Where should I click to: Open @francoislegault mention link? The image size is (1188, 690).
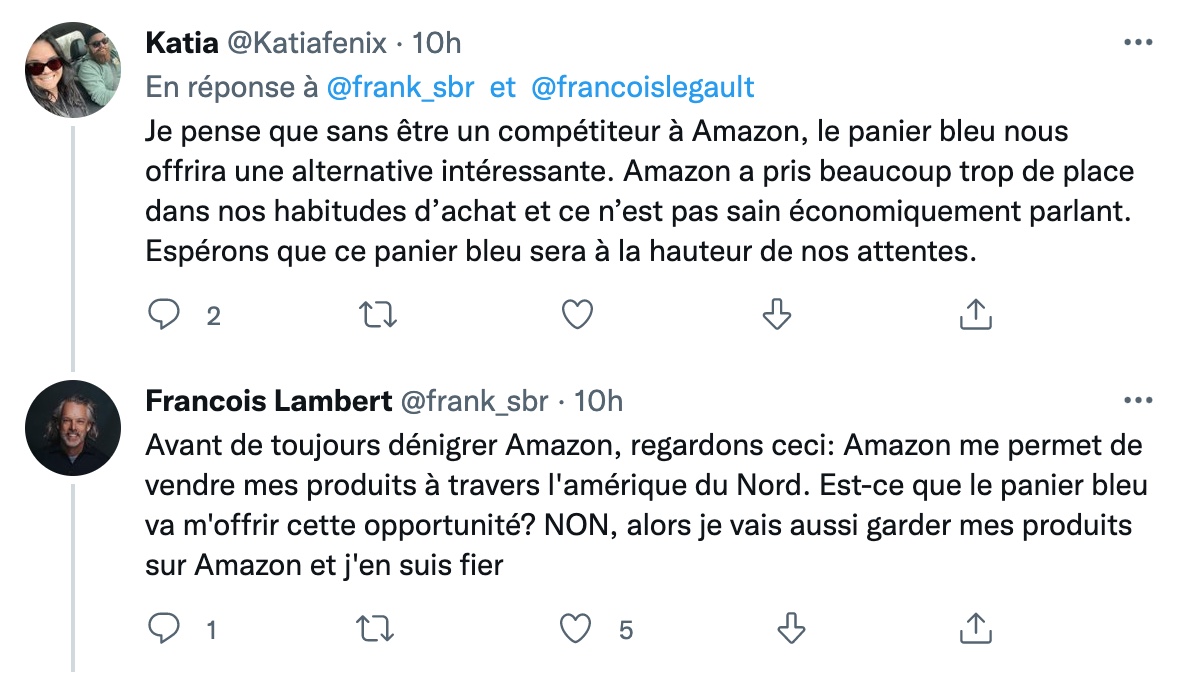642,88
